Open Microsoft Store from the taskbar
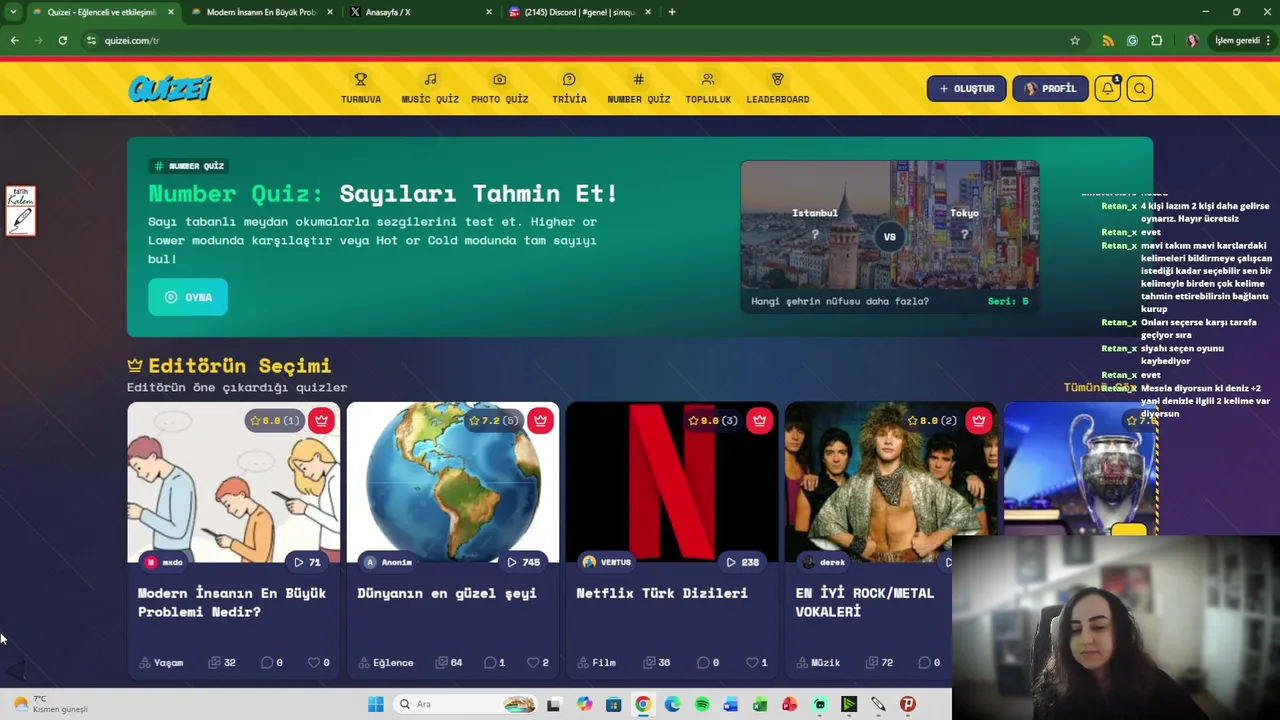The width and height of the screenshot is (1280, 720). pos(613,704)
